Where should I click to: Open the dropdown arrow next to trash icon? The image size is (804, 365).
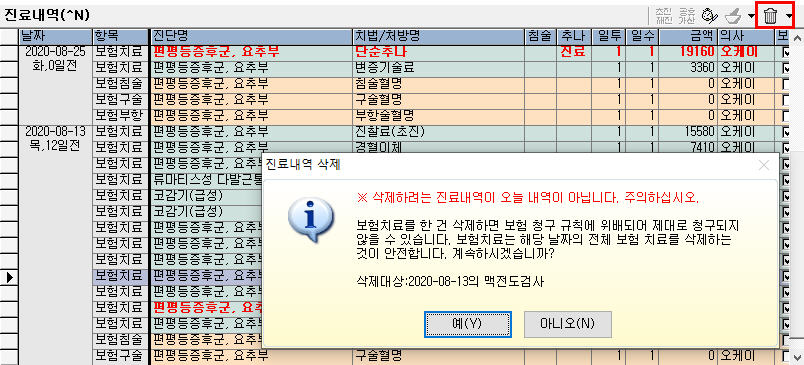(x=788, y=16)
